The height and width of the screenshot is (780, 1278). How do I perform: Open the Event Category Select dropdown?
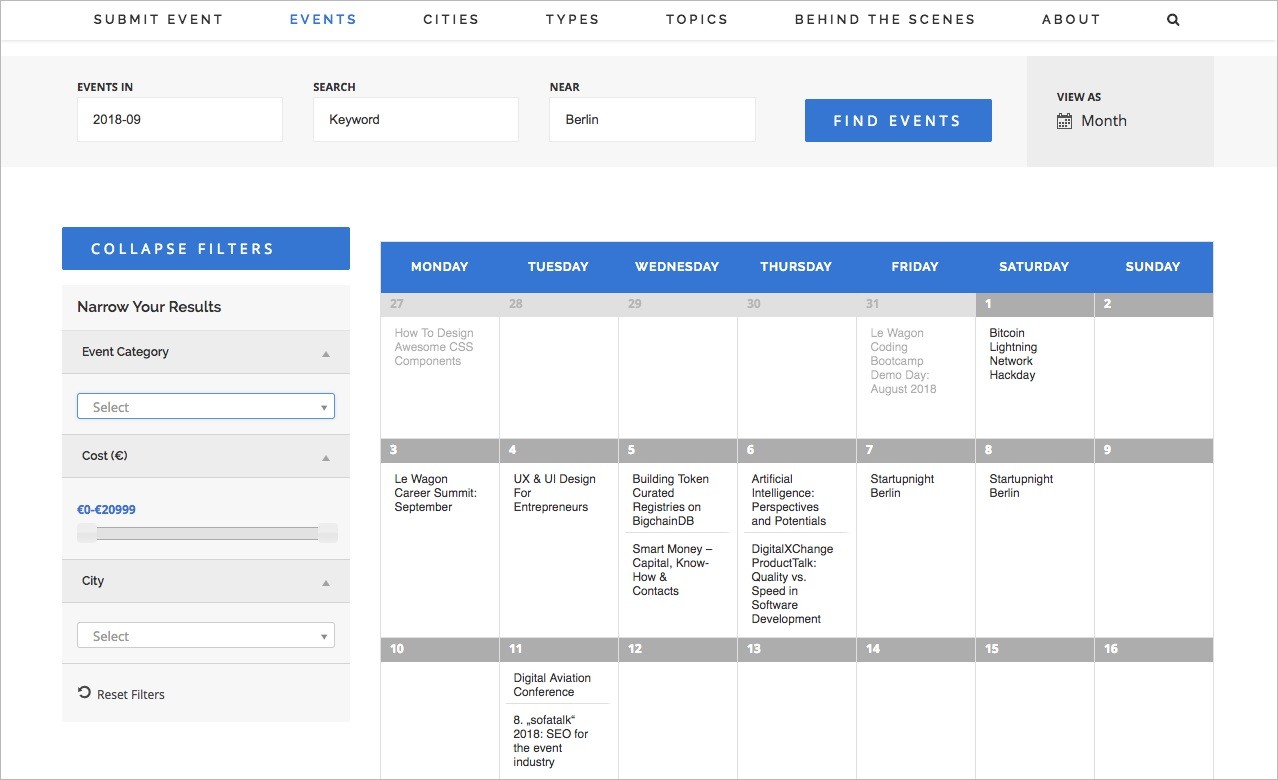205,407
